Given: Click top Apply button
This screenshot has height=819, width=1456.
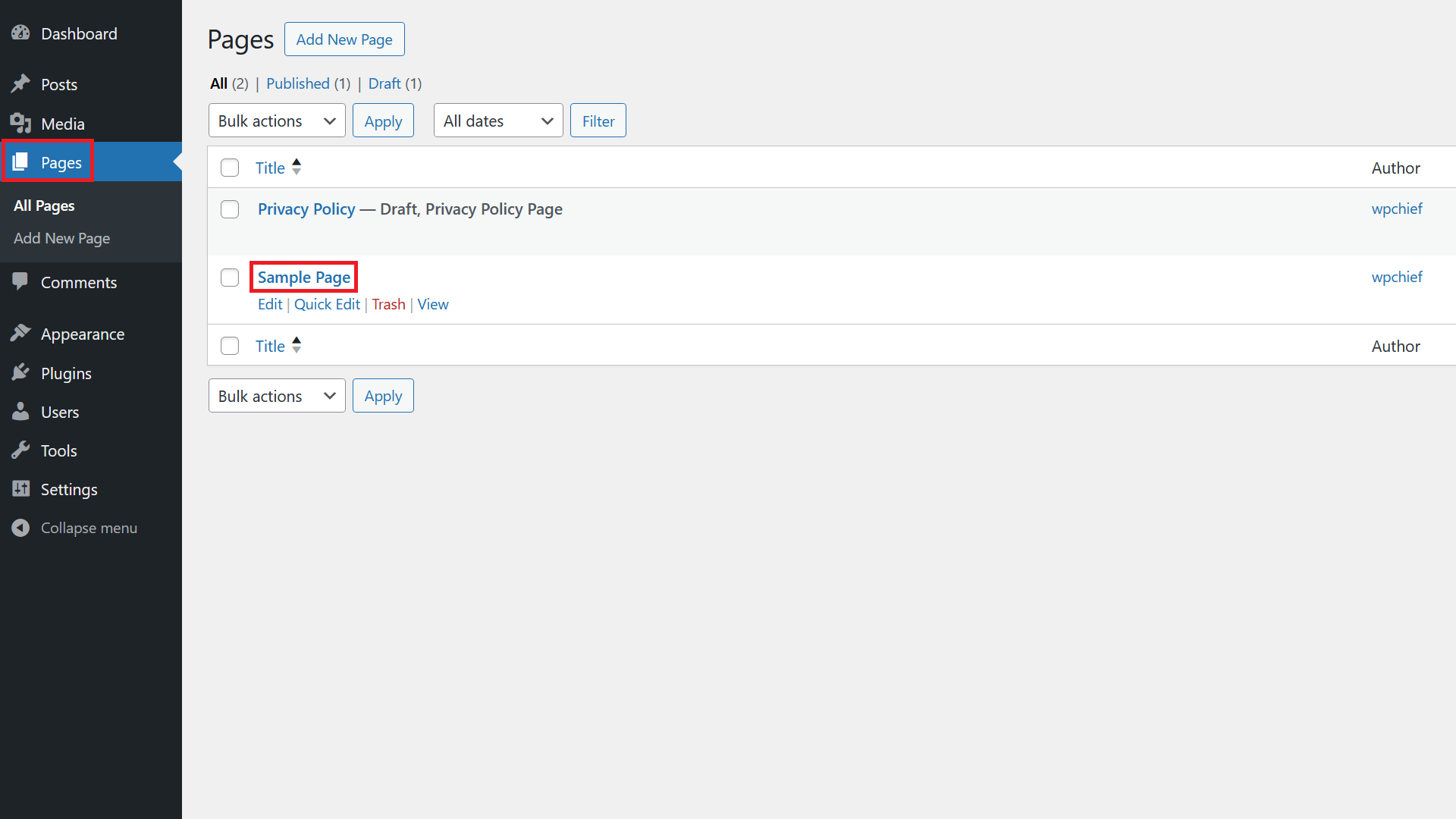Looking at the screenshot, I should pos(383,121).
